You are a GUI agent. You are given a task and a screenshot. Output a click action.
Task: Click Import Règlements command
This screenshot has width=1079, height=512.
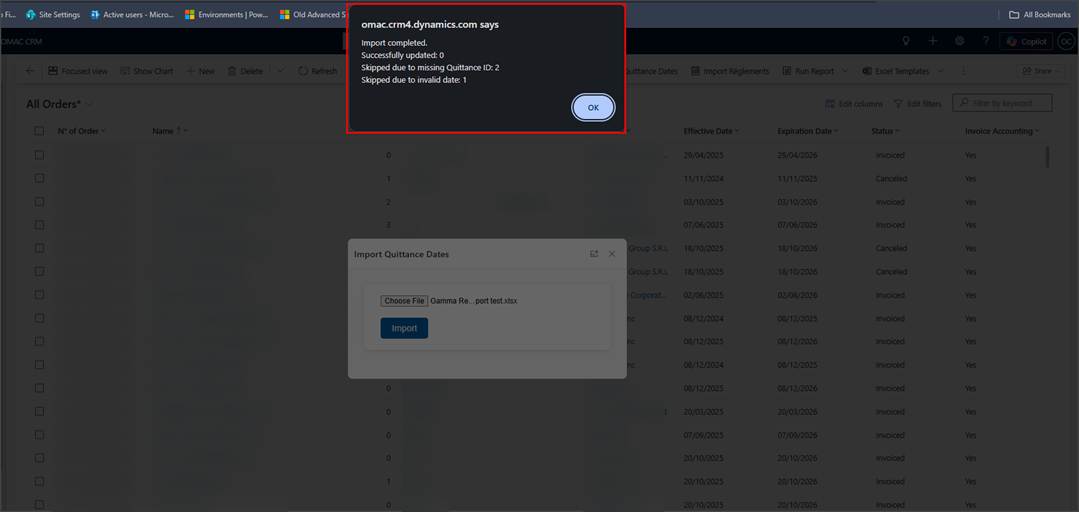click(x=730, y=71)
